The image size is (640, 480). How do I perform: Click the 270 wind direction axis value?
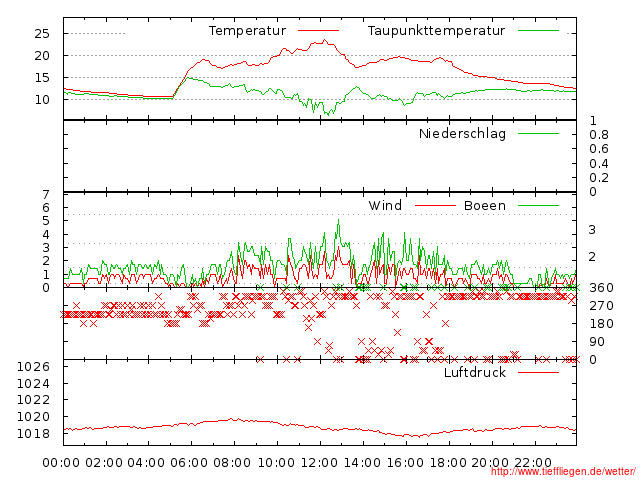click(601, 306)
